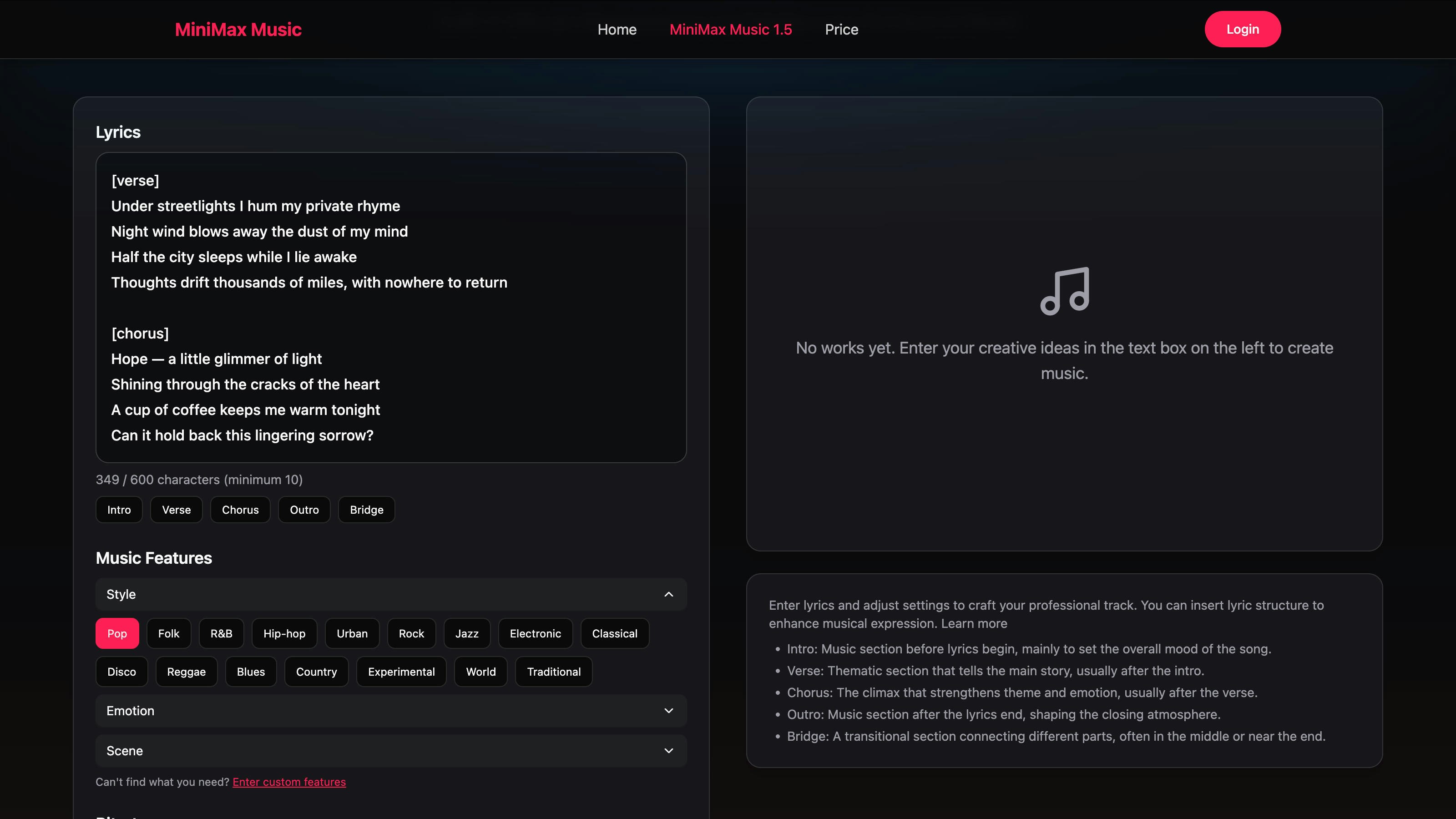
Task: Pick the Country style chip
Action: point(316,672)
